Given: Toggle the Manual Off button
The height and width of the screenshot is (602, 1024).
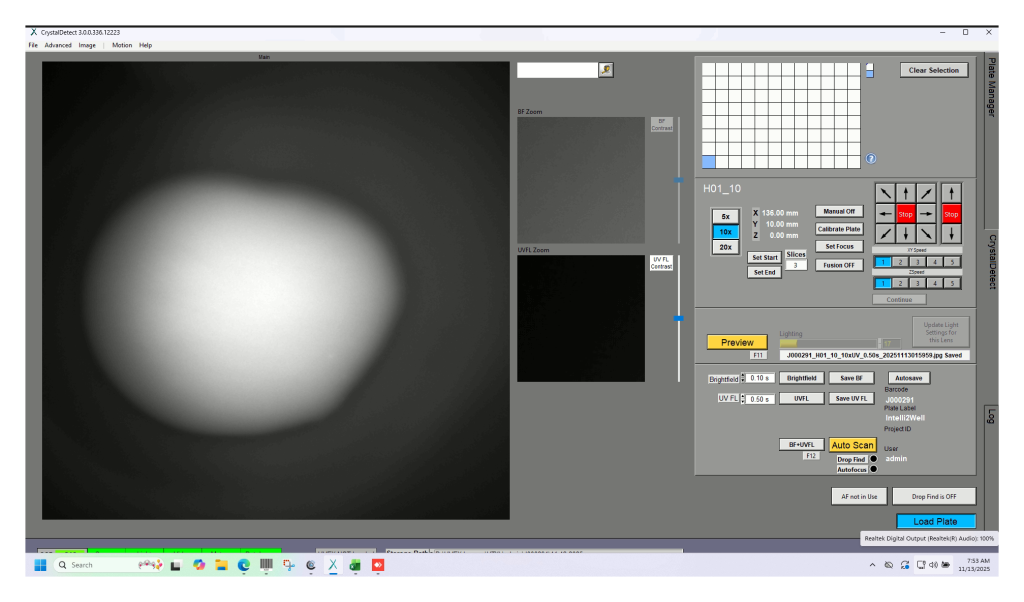Looking at the screenshot, I should click(x=838, y=211).
